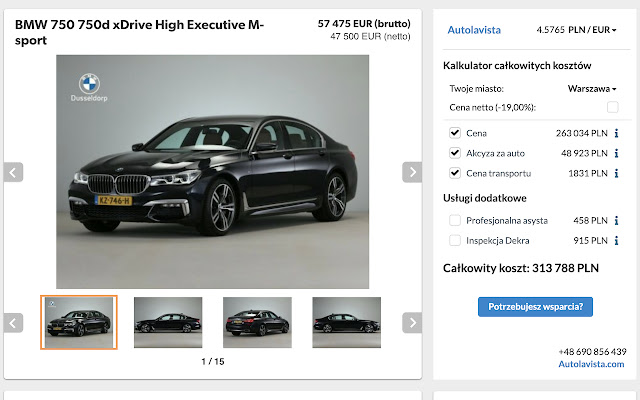Open info icon beside Profesjonalna asysta
This screenshot has height=400, width=640.
click(x=616, y=220)
